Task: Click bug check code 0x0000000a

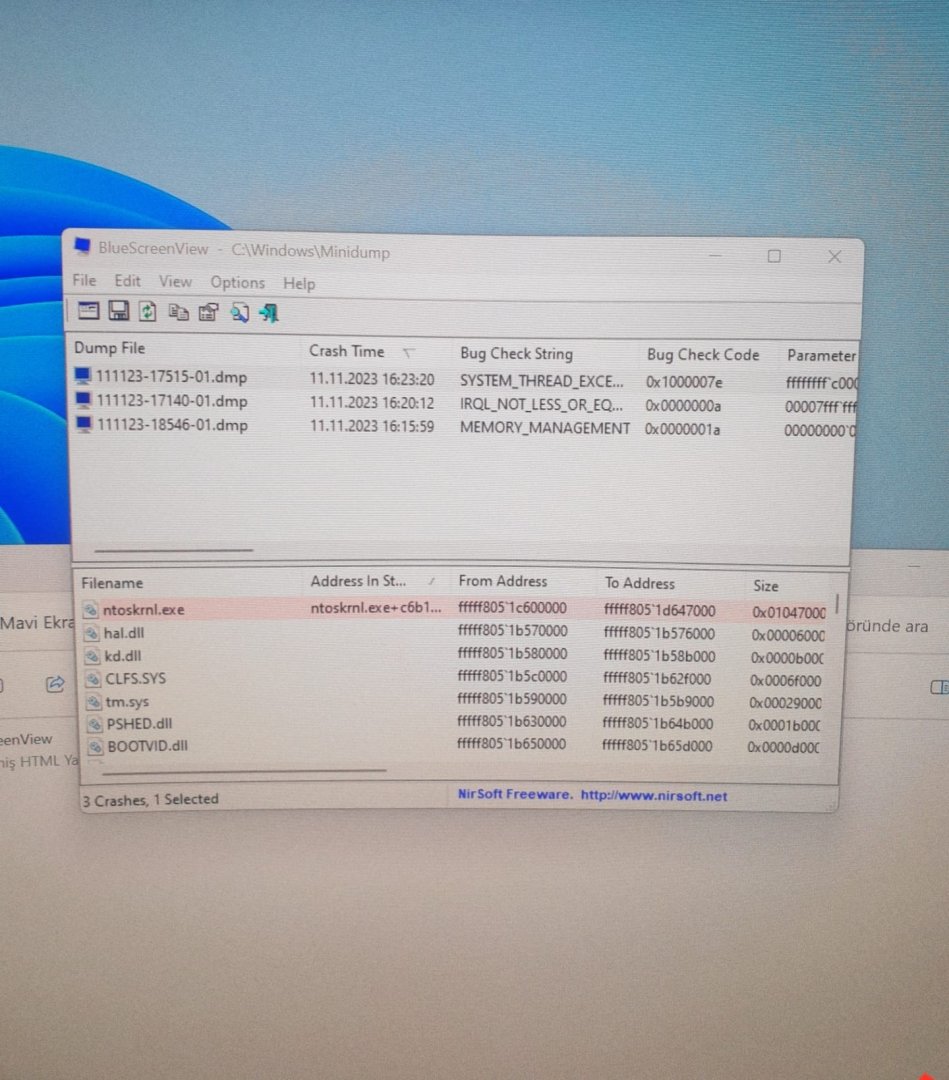Action: (x=682, y=406)
